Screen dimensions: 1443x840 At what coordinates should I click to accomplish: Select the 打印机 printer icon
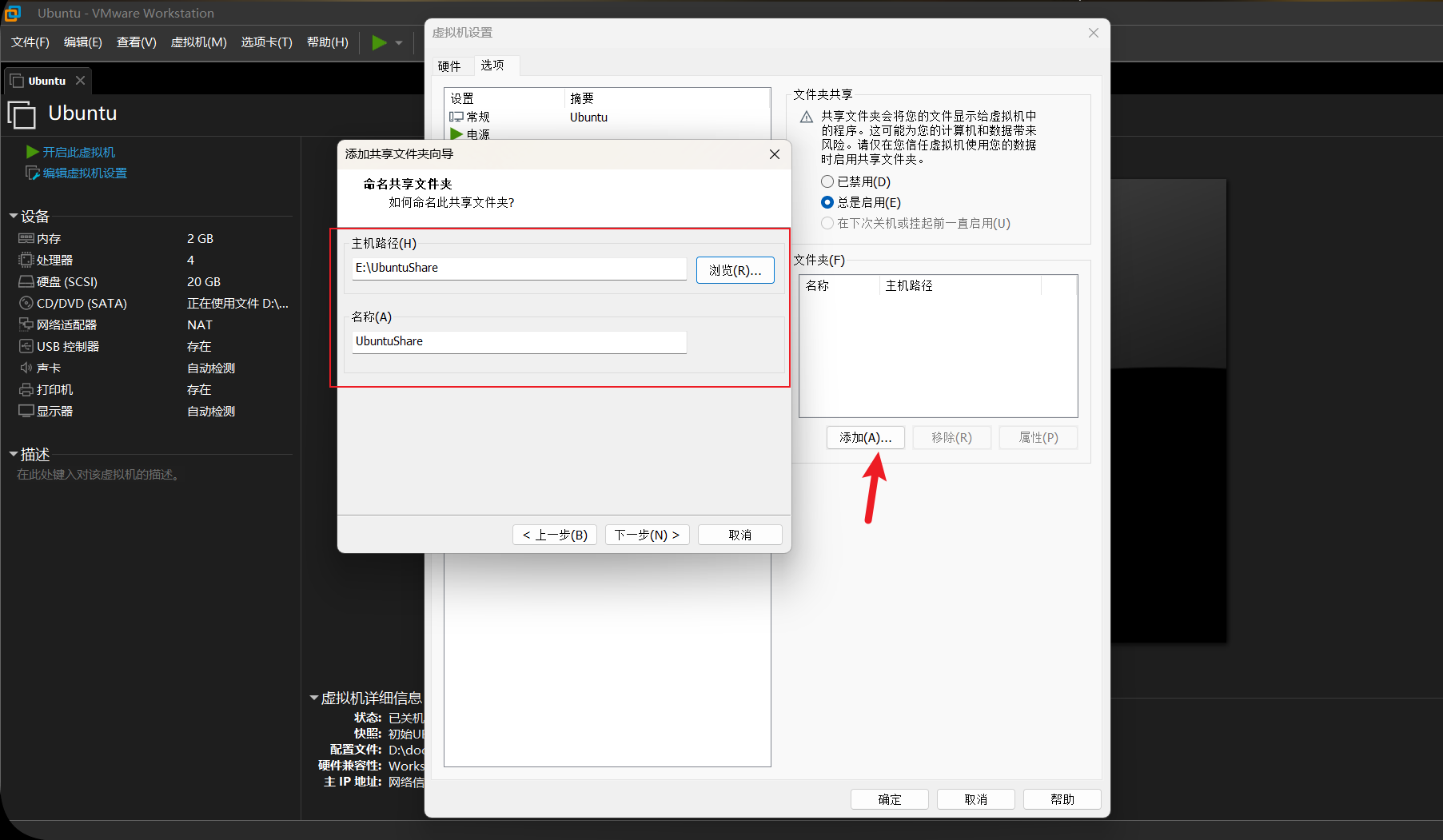[x=26, y=389]
